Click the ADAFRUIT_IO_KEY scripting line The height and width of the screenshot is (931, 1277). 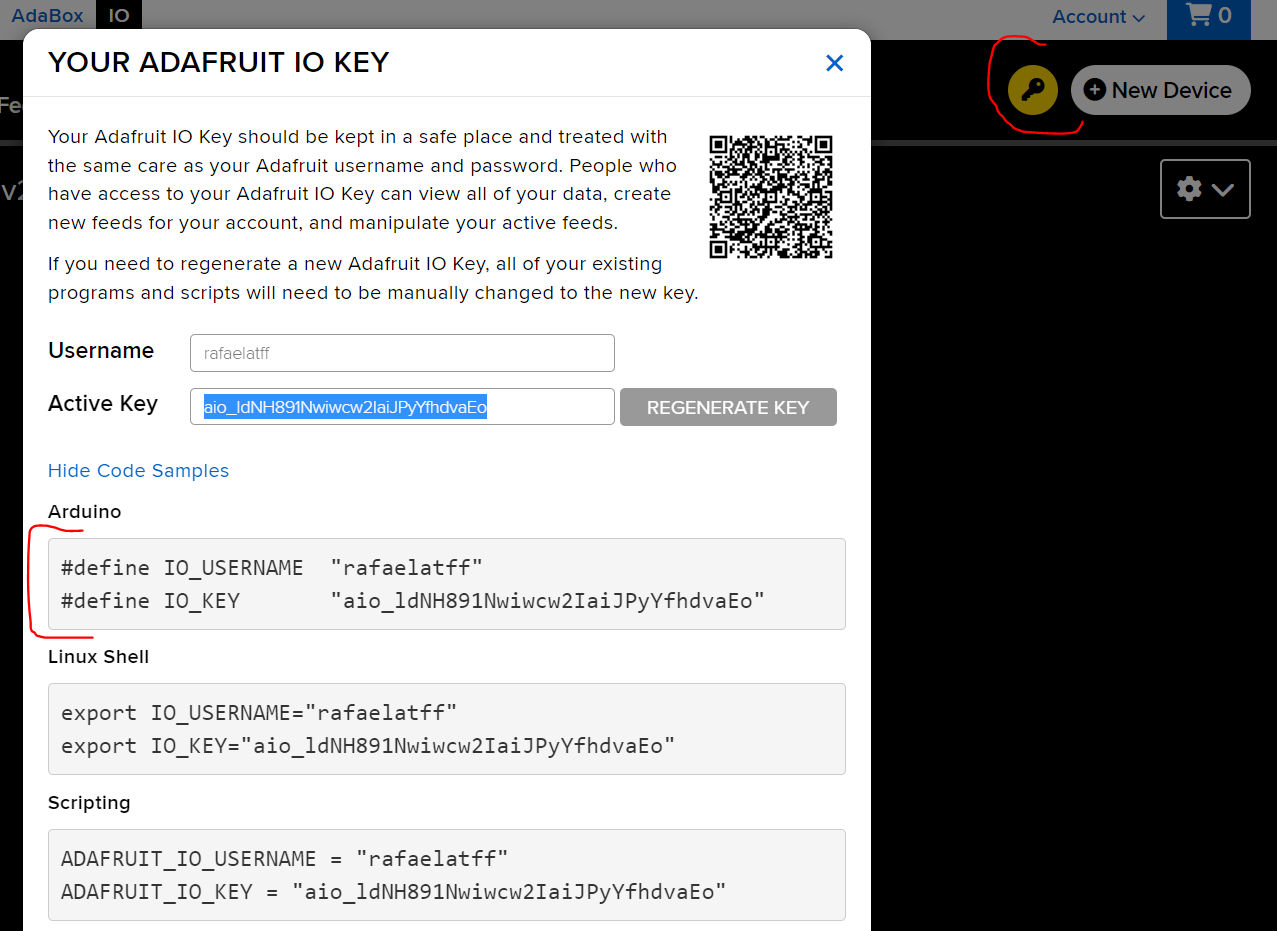click(x=394, y=891)
